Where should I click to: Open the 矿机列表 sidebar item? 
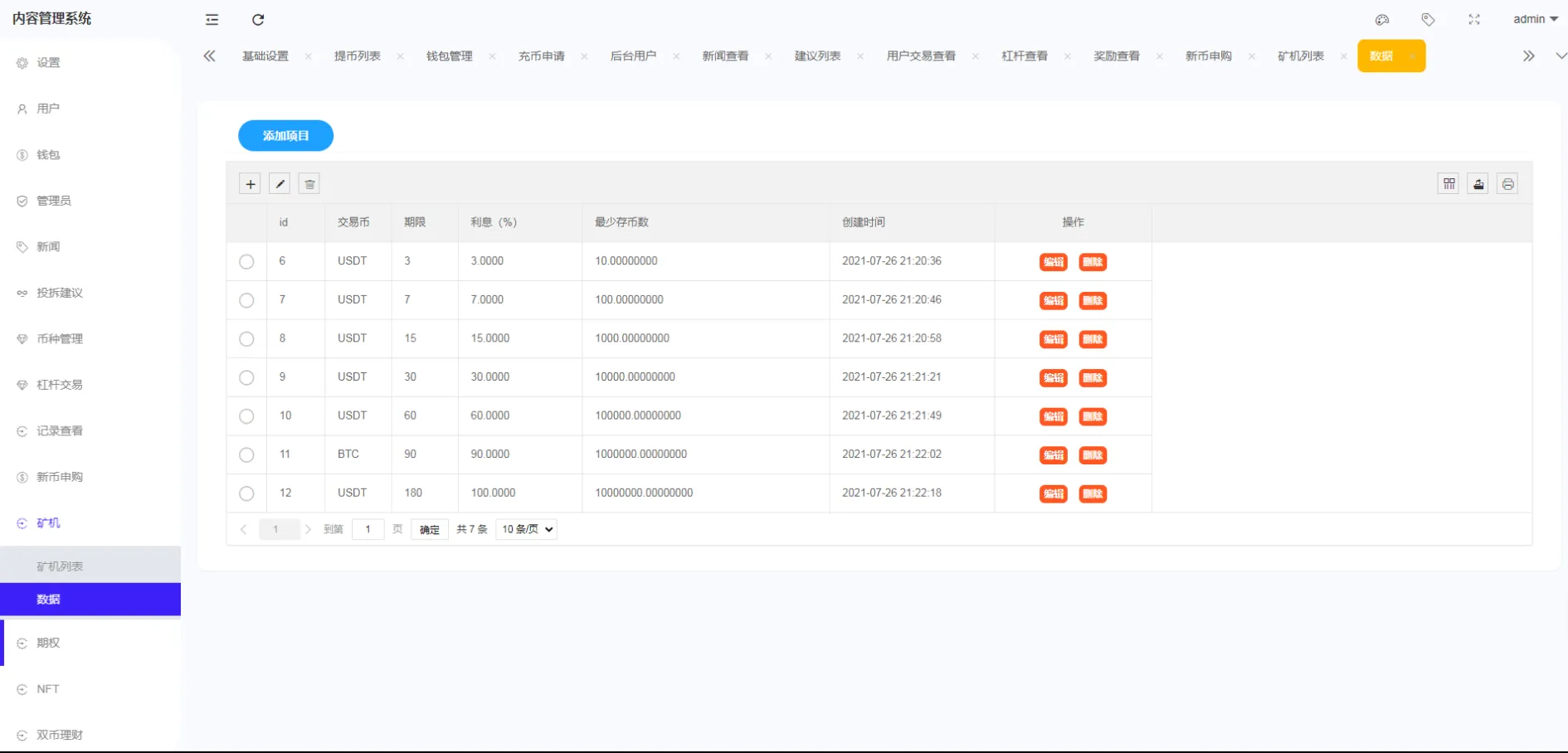click(58, 565)
